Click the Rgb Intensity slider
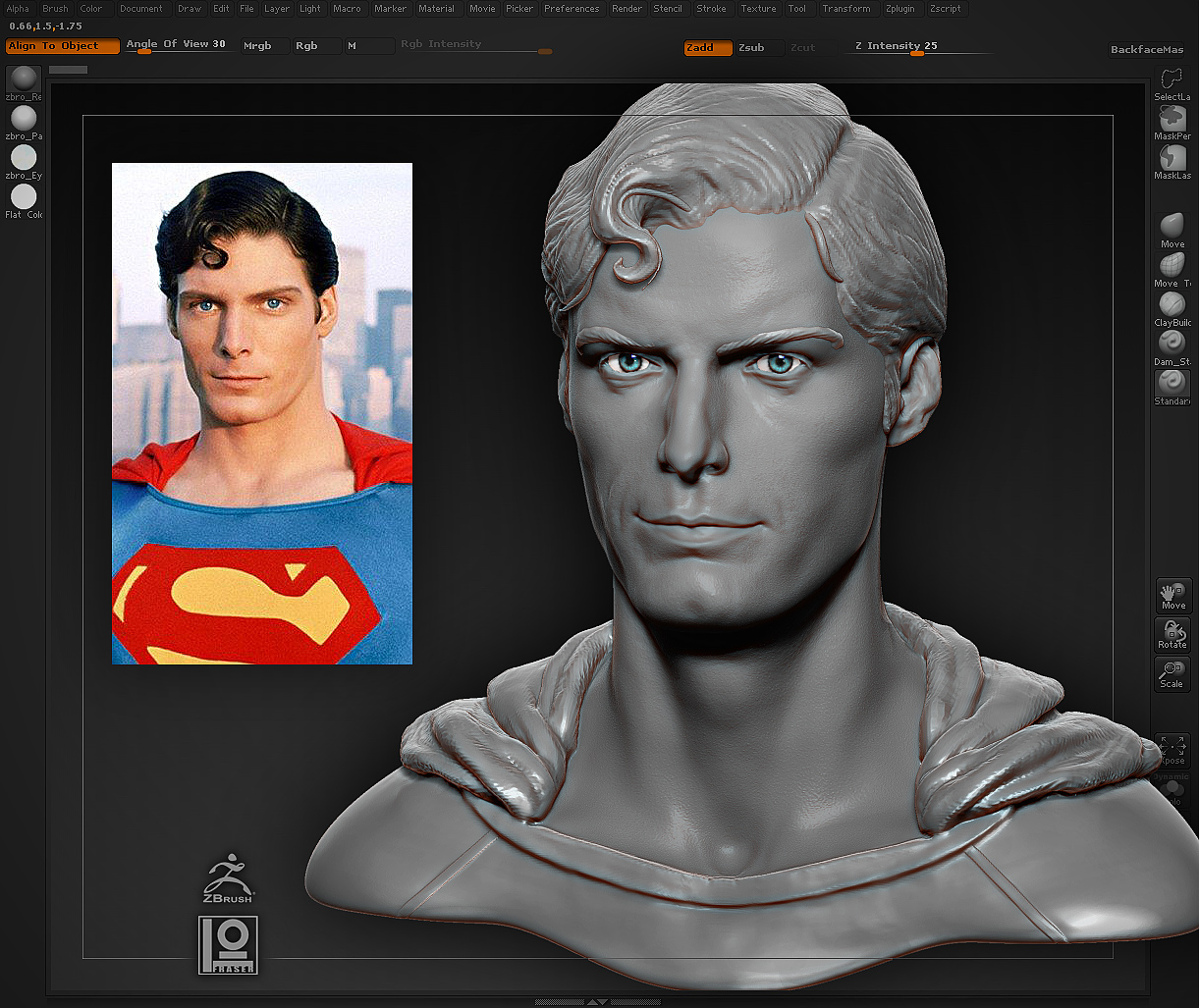Viewport: 1199px width, 1008px height. click(476, 46)
